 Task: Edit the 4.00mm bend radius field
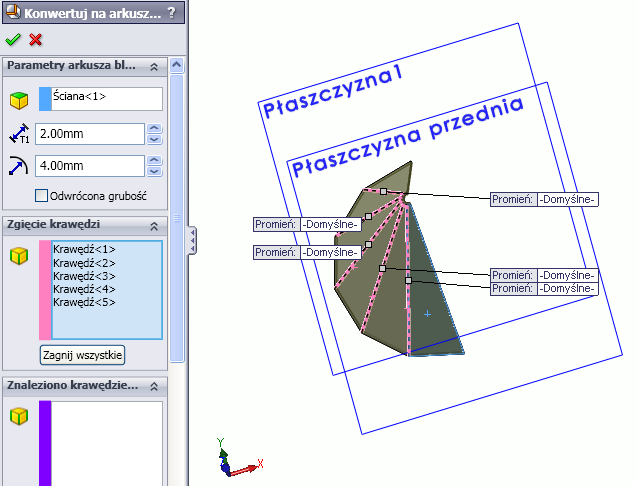tap(90, 166)
